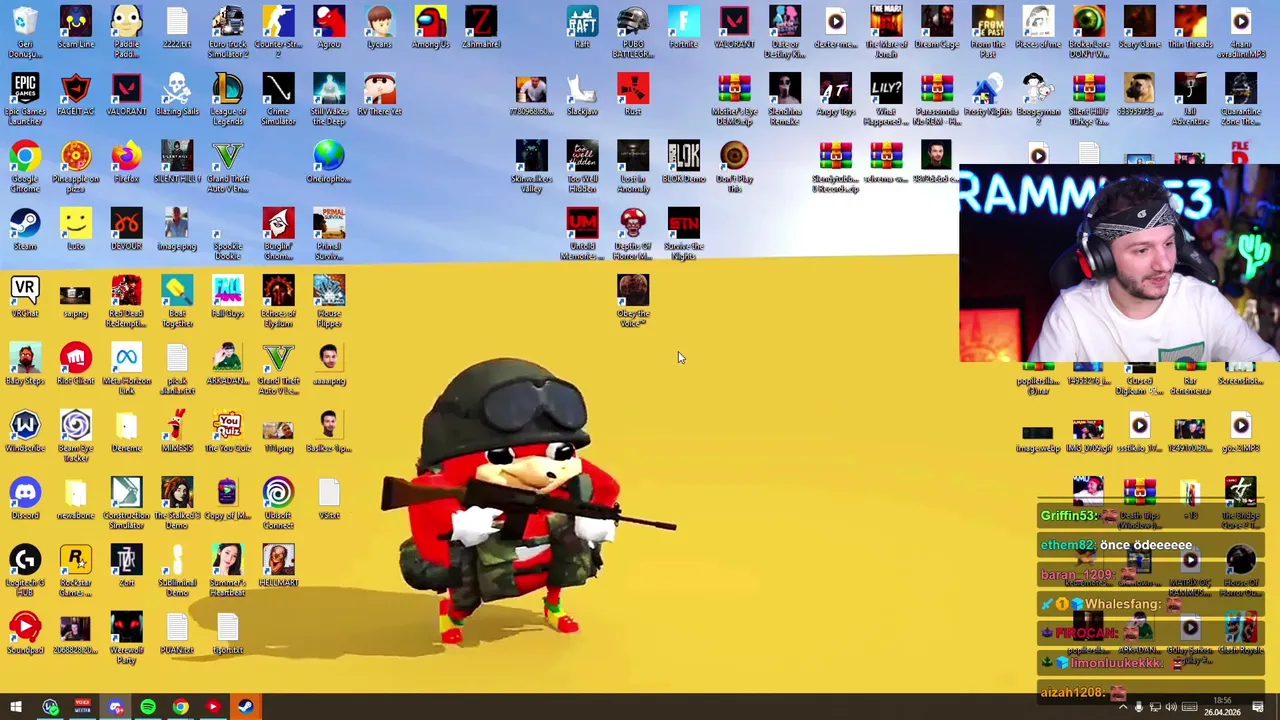This screenshot has width=1280, height=720.
Task: Open the Angry Toys shortcut
Action: [x=836, y=95]
